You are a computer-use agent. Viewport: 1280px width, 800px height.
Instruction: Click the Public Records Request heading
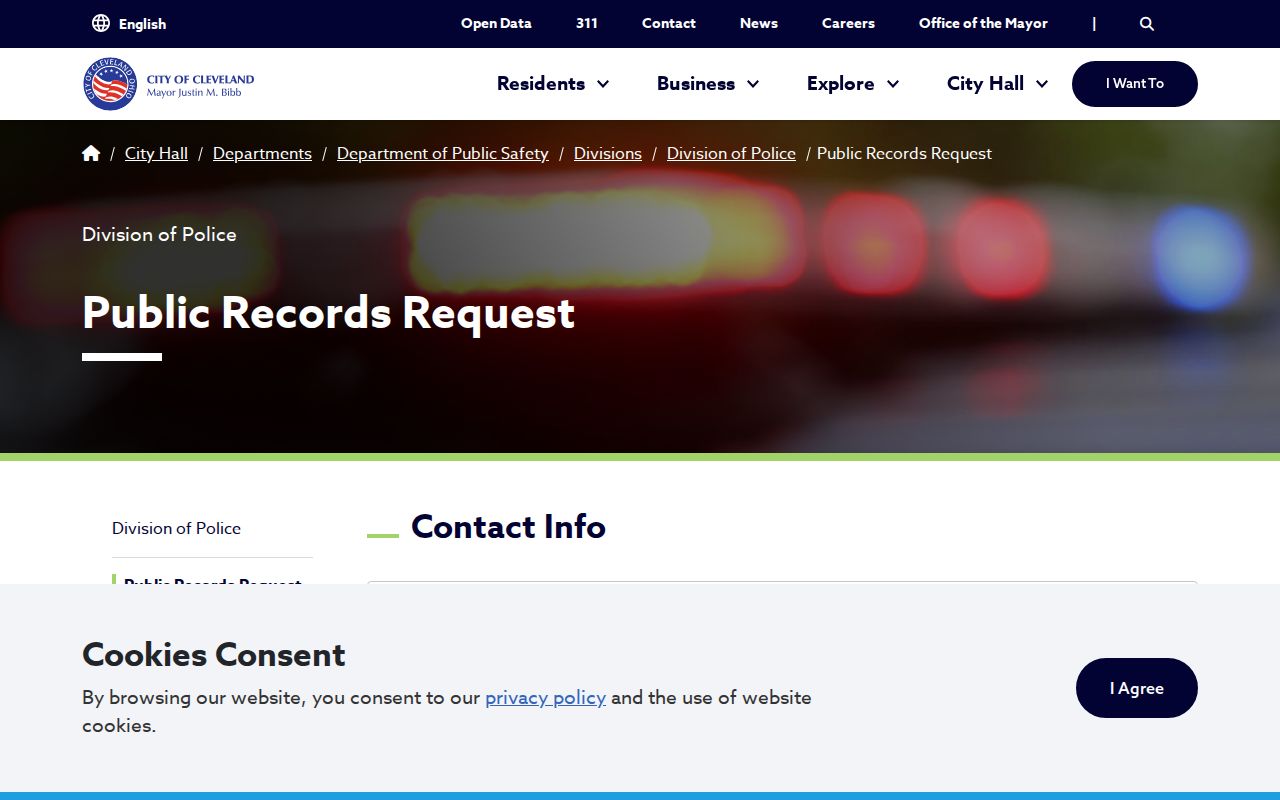click(x=328, y=312)
